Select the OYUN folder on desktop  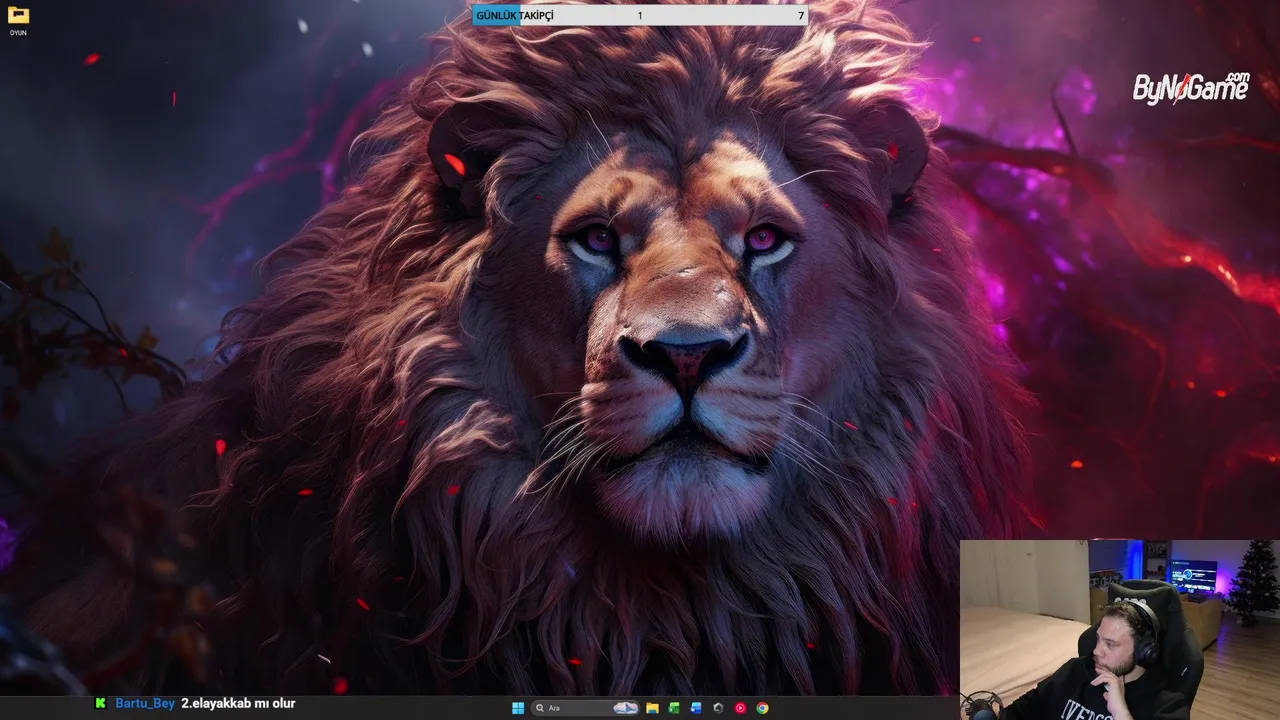[x=18, y=21]
